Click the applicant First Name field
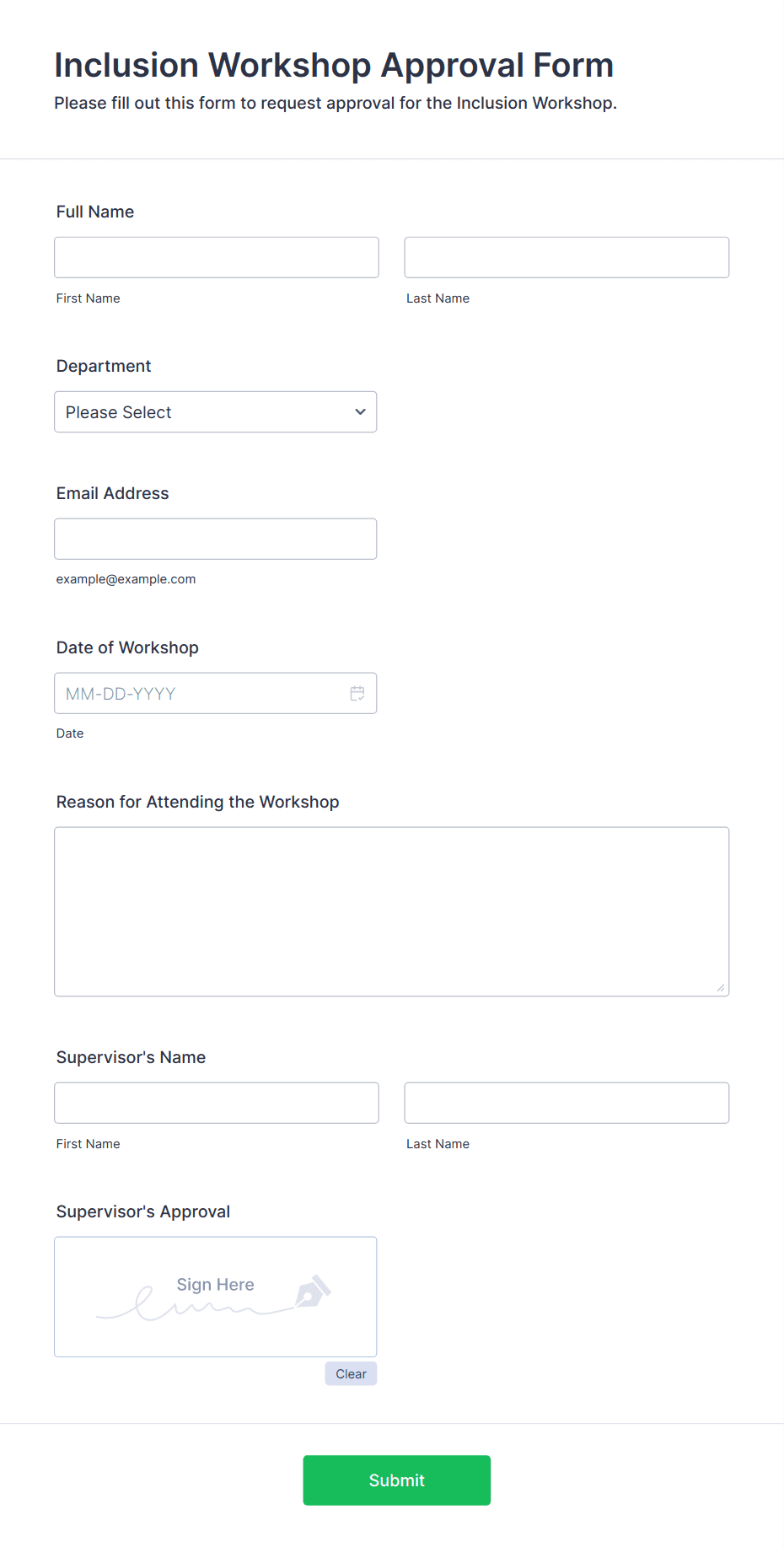Viewport: 784px width, 1547px height. 217,257
